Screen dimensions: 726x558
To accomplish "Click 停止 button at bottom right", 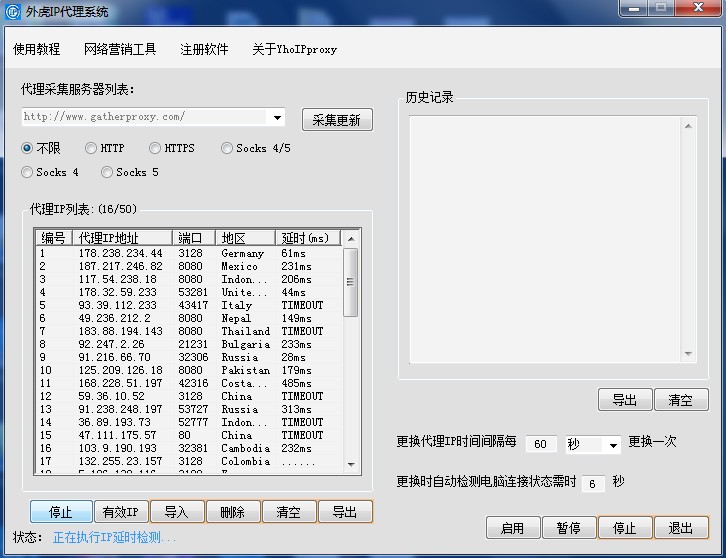I will [625, 528].
